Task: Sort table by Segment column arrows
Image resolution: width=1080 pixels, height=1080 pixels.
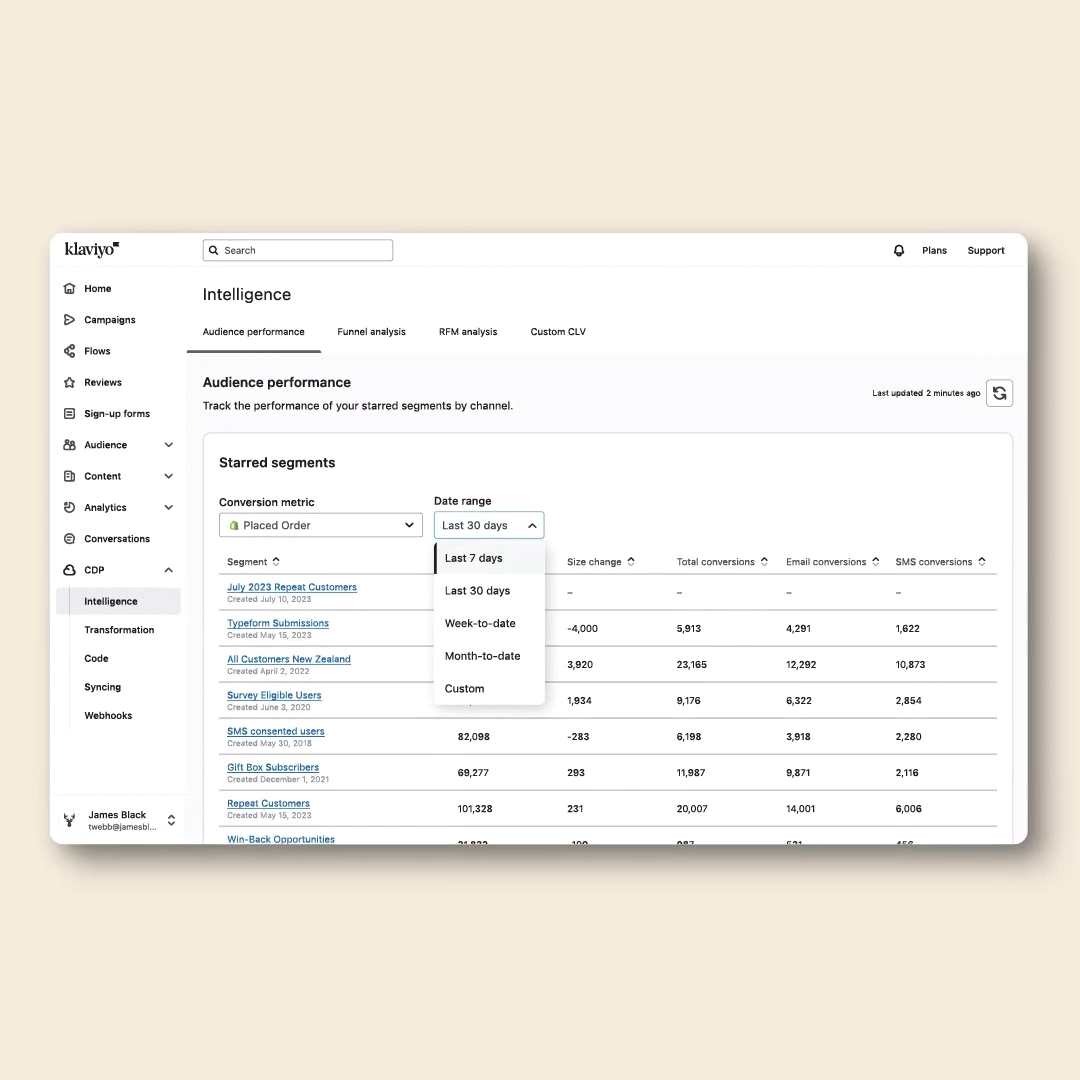Action: pos(276,562)
